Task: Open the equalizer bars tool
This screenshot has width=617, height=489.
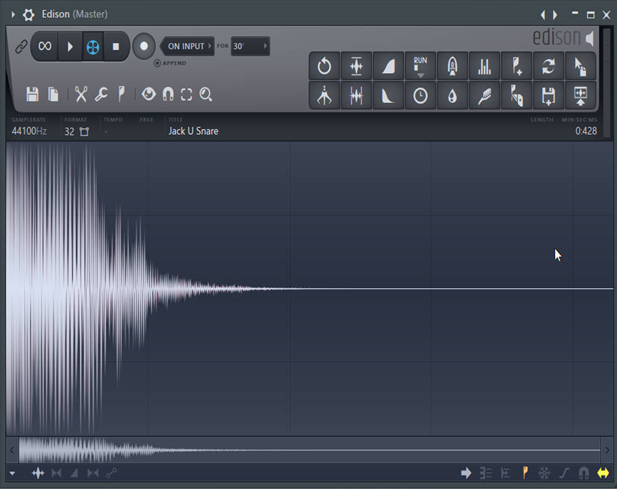Action: point(484,66)
